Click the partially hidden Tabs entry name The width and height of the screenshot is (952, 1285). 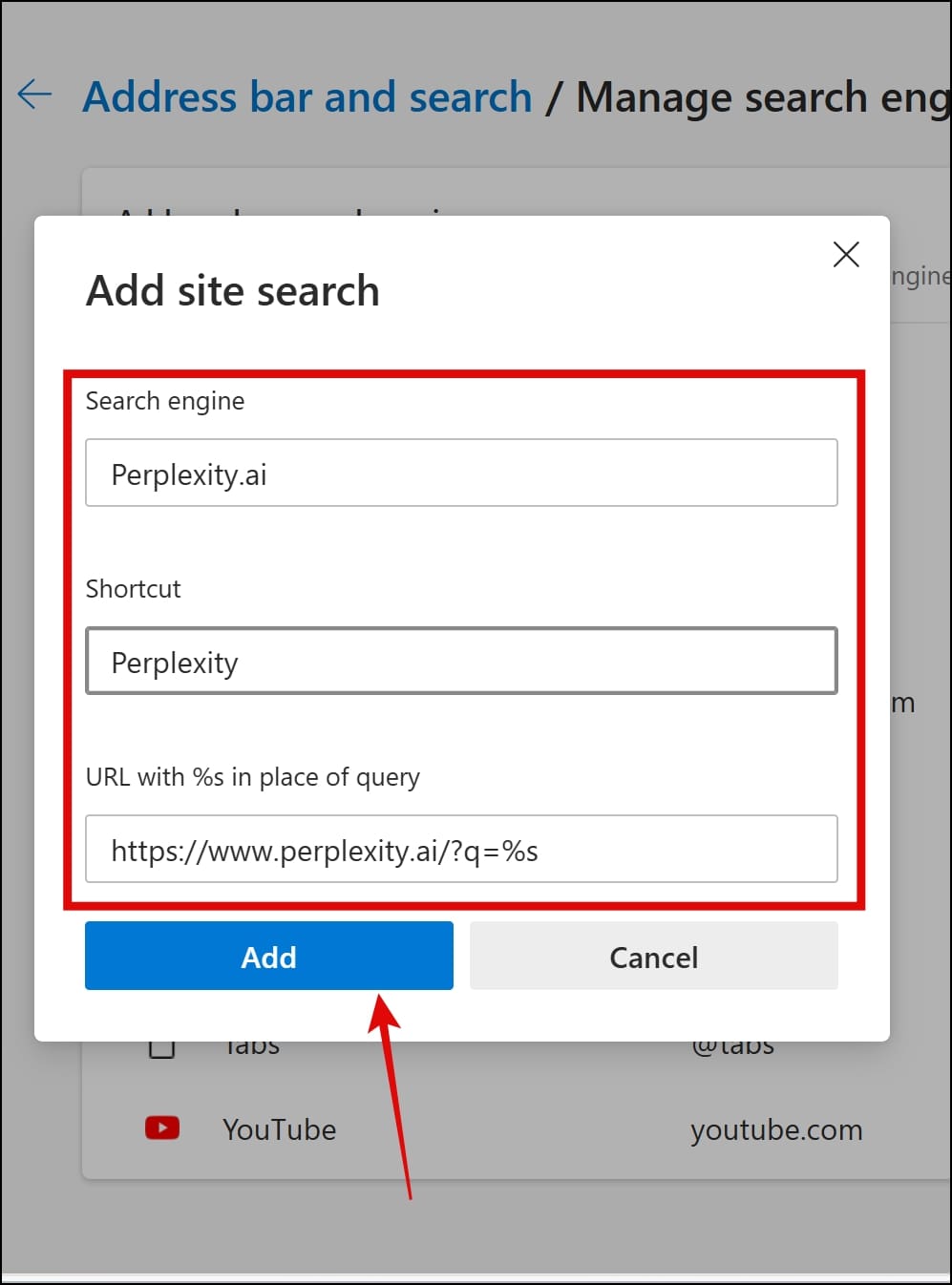pos(252,1049)
